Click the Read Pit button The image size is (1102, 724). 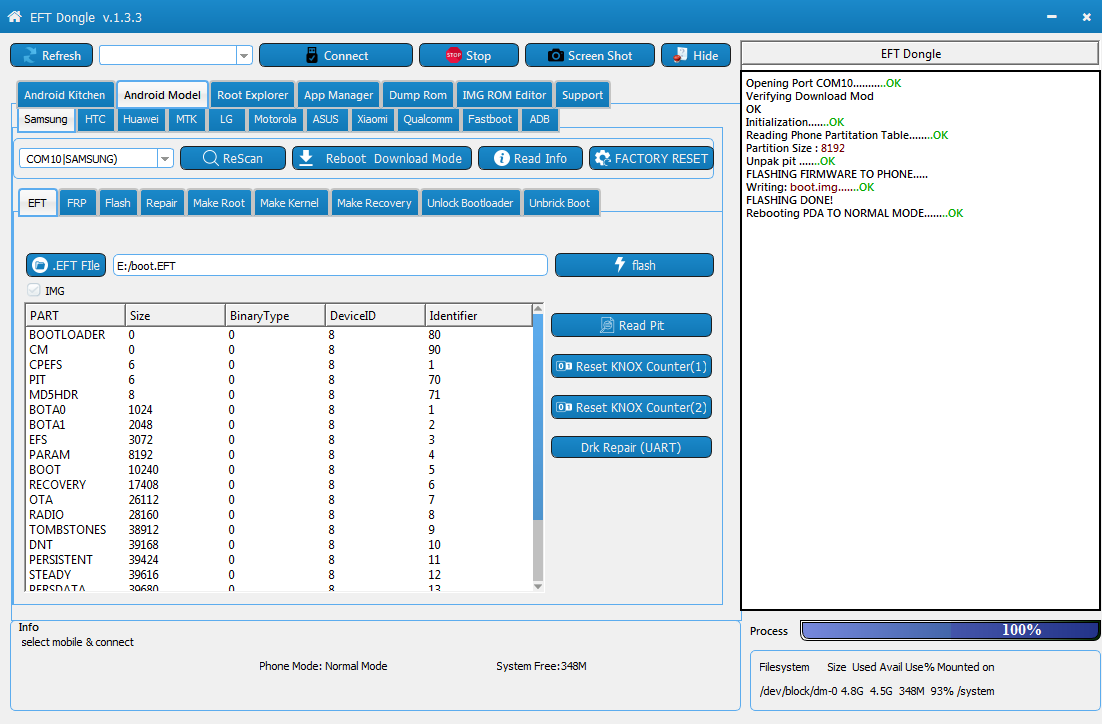point(631,325)
